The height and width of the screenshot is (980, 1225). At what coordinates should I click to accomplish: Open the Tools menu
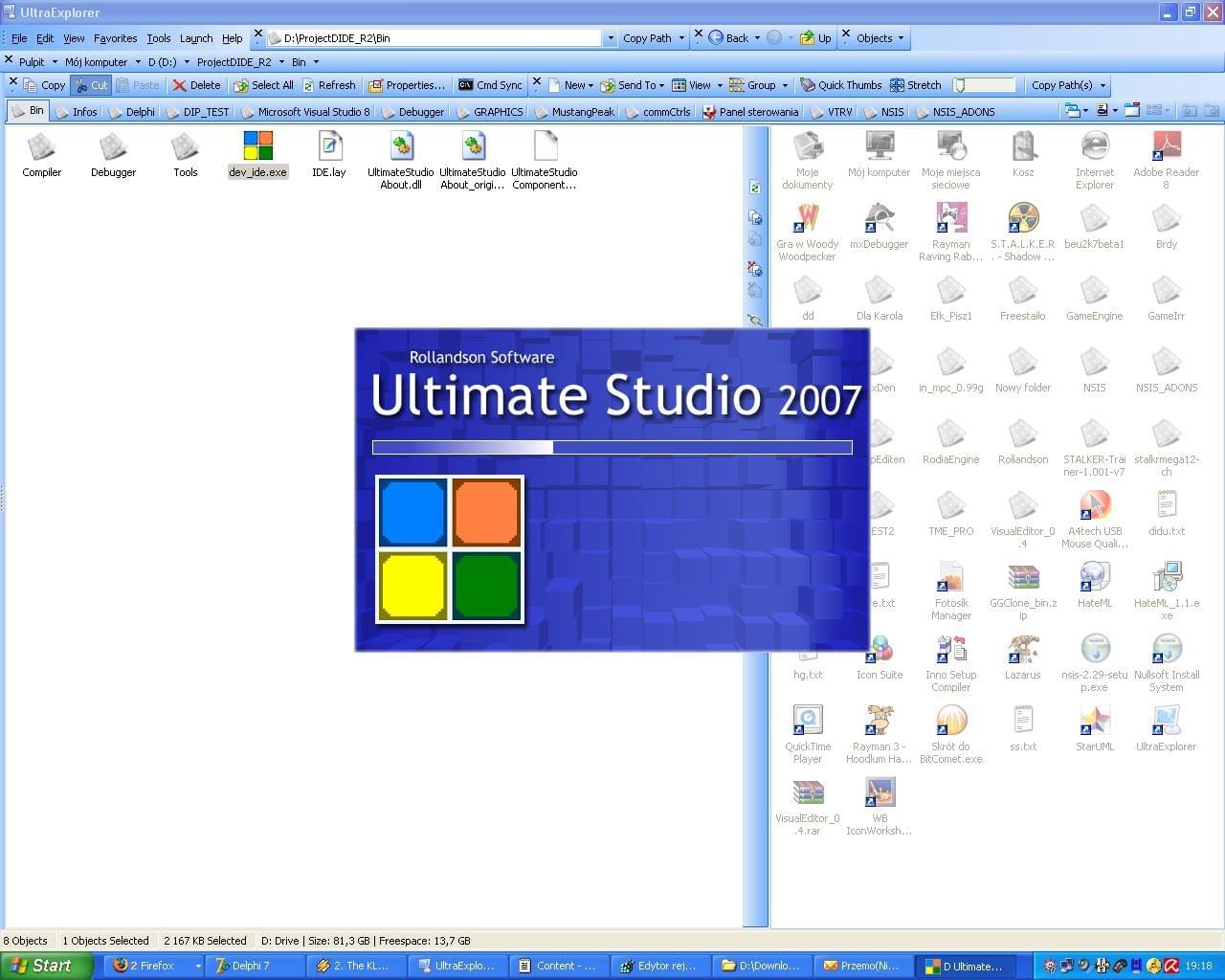[159, 38]
